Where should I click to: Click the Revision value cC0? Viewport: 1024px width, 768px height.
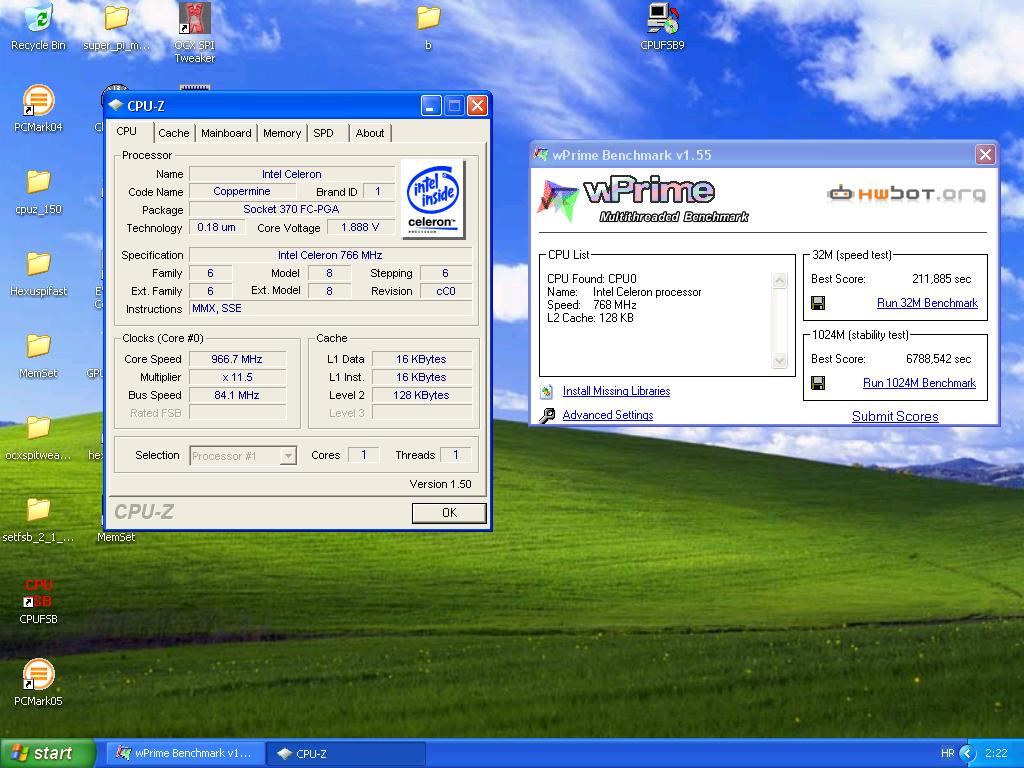446,291
